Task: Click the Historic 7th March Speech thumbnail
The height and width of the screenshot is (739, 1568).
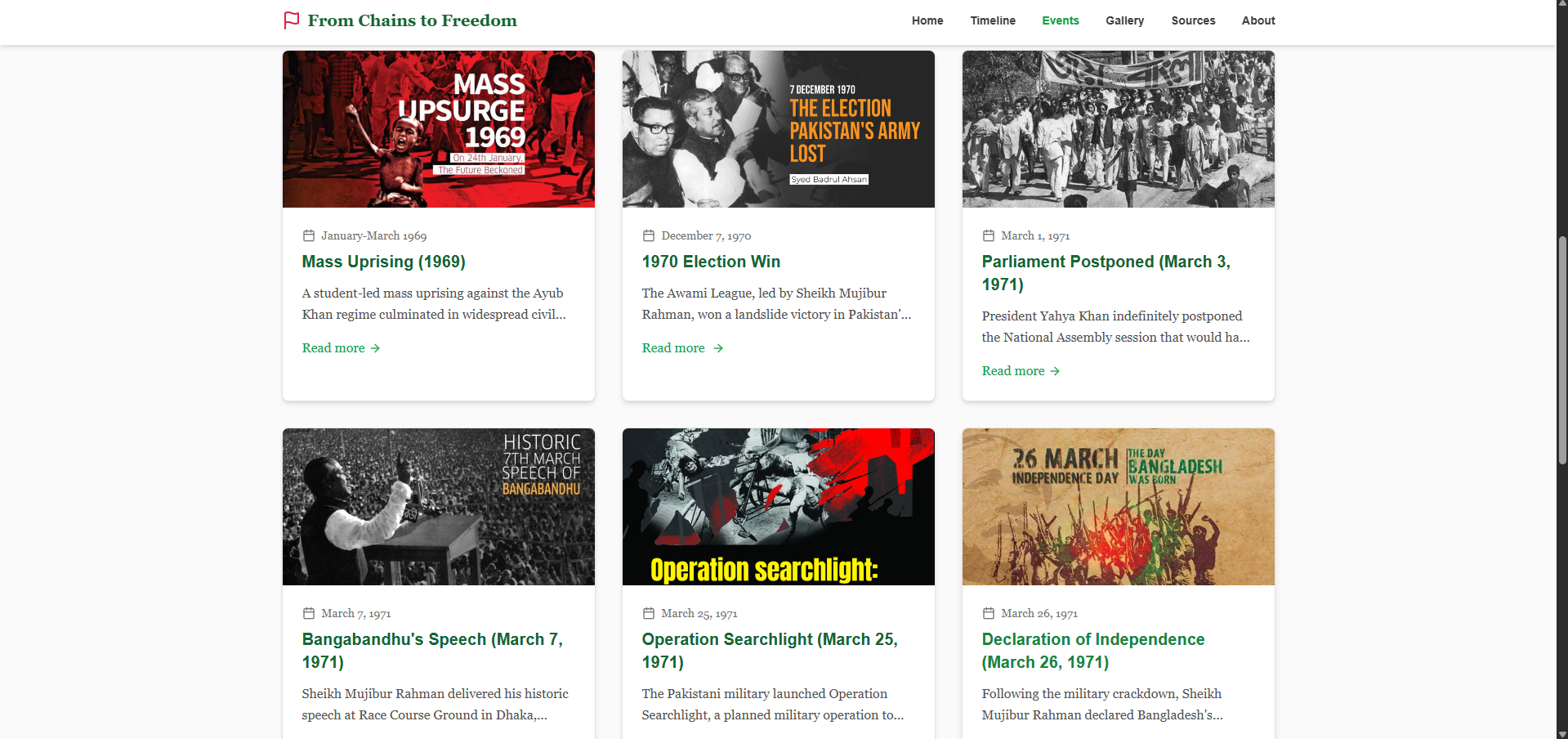Action: point(439,507)
